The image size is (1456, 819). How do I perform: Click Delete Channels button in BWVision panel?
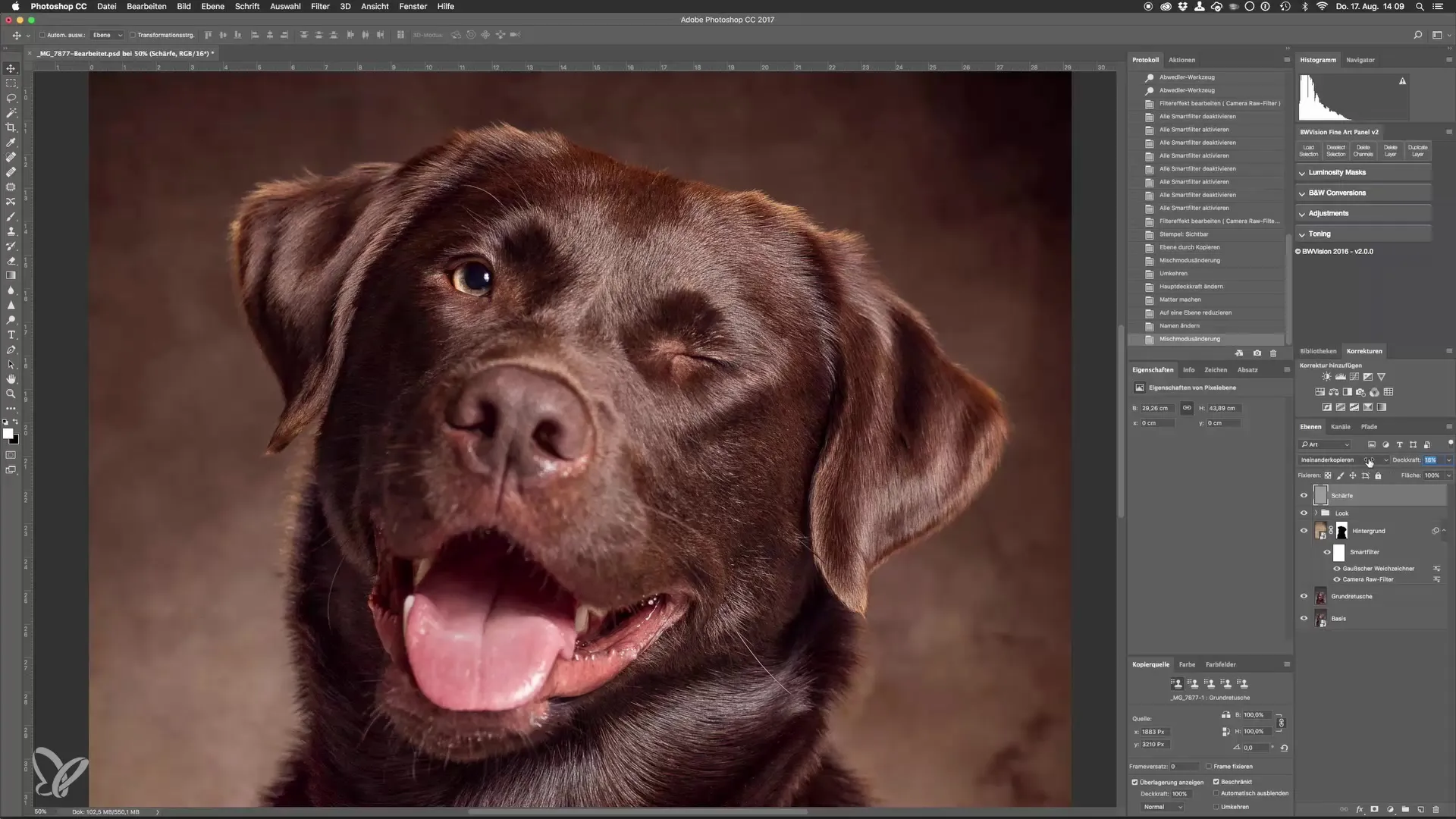(1363, 151)
